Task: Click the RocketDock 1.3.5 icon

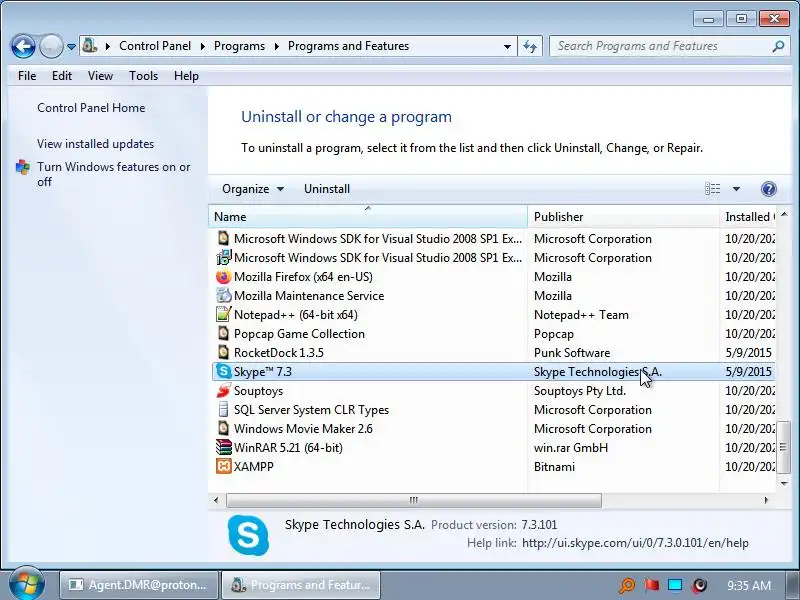Action: click(x=223, y=352)
